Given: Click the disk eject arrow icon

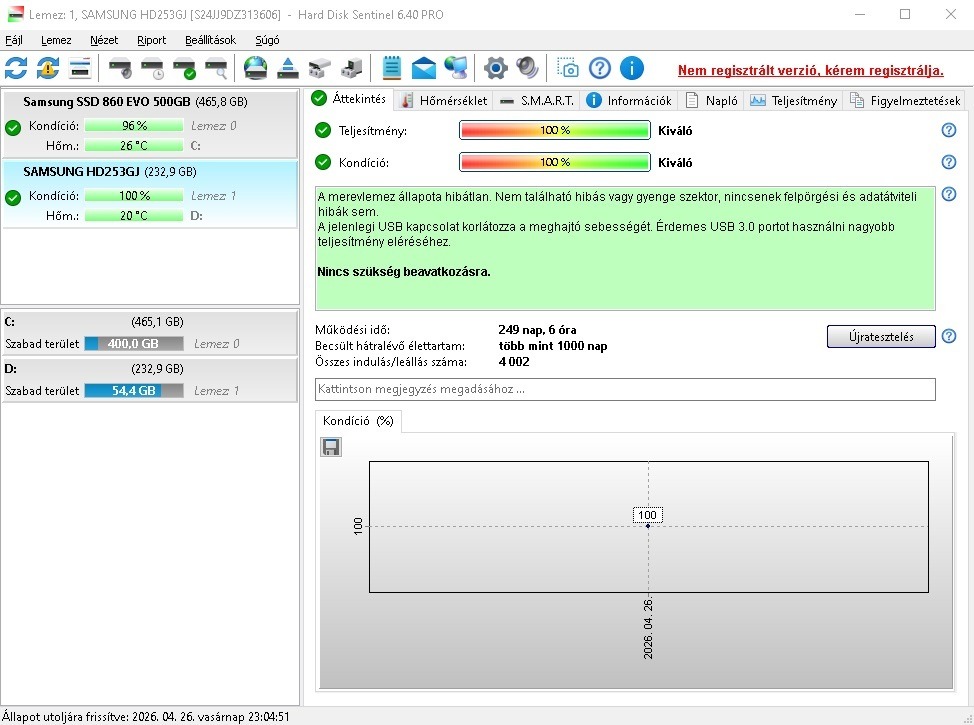Looking at the screenshot, I should click(x=288, y=68).
